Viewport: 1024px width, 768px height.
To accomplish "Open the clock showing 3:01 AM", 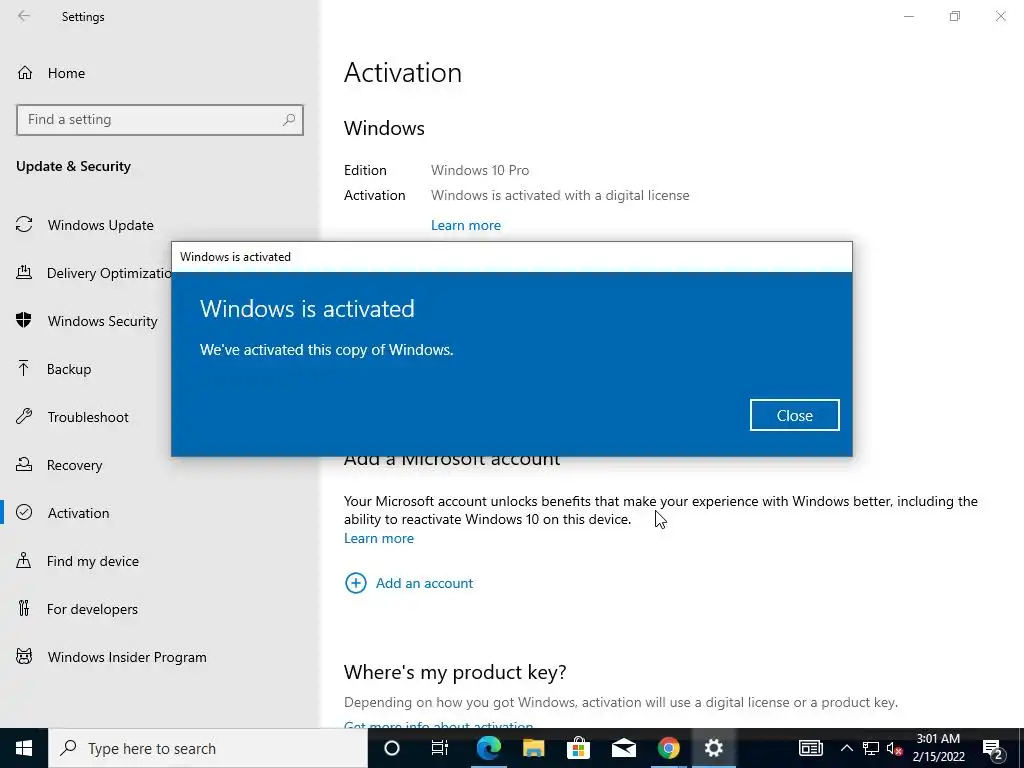I will (938, 748).
